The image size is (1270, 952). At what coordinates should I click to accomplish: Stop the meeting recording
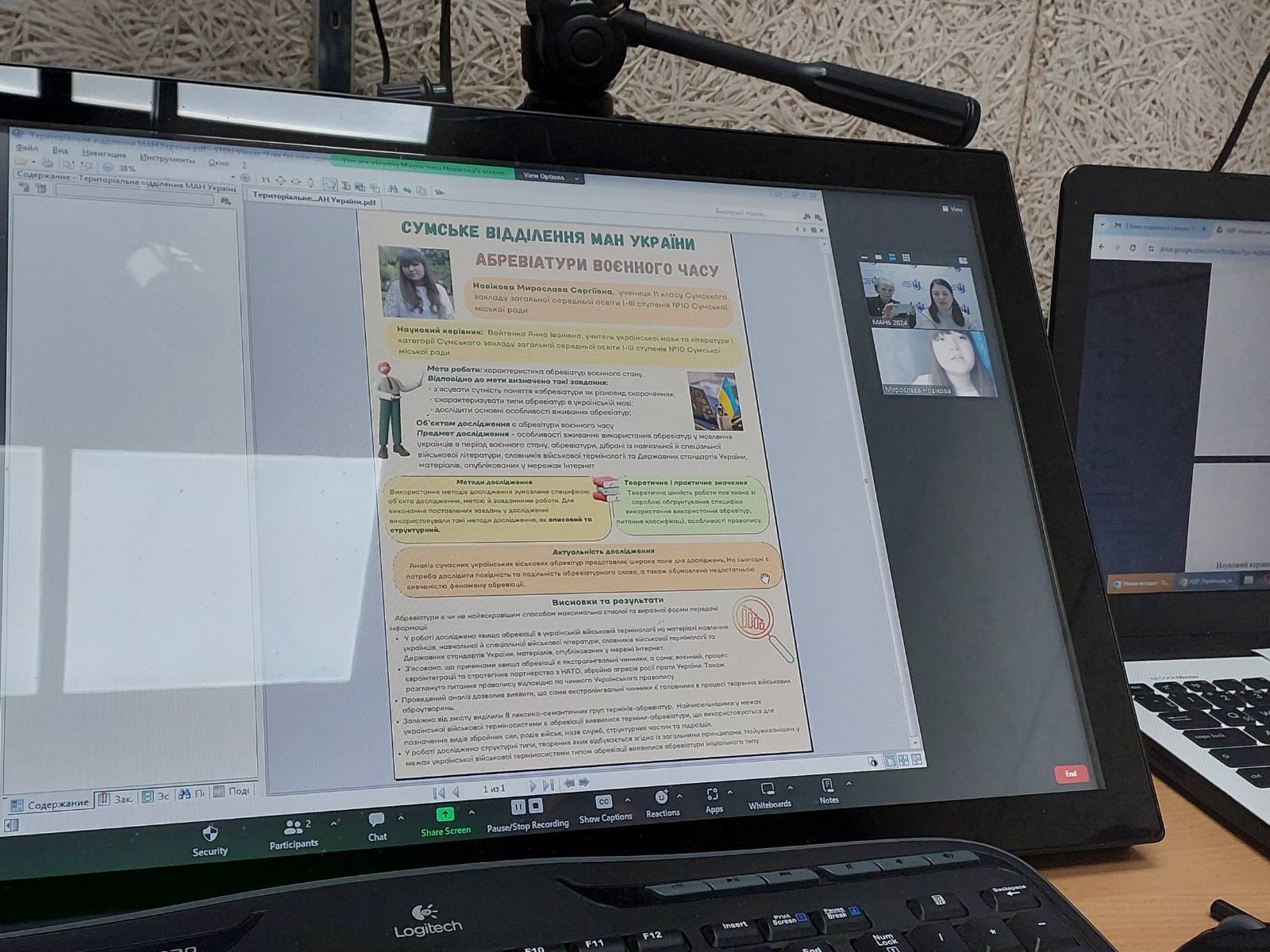point(536,806)
